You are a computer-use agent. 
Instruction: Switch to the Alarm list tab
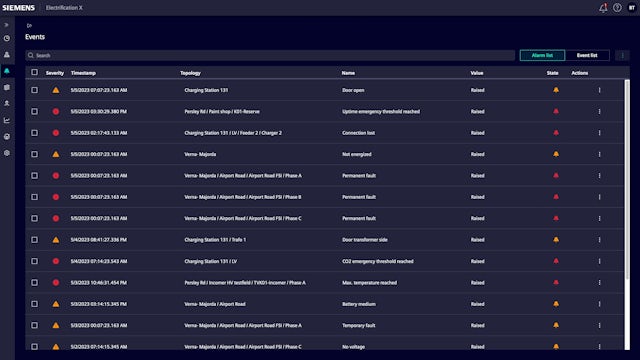[542, 55]
